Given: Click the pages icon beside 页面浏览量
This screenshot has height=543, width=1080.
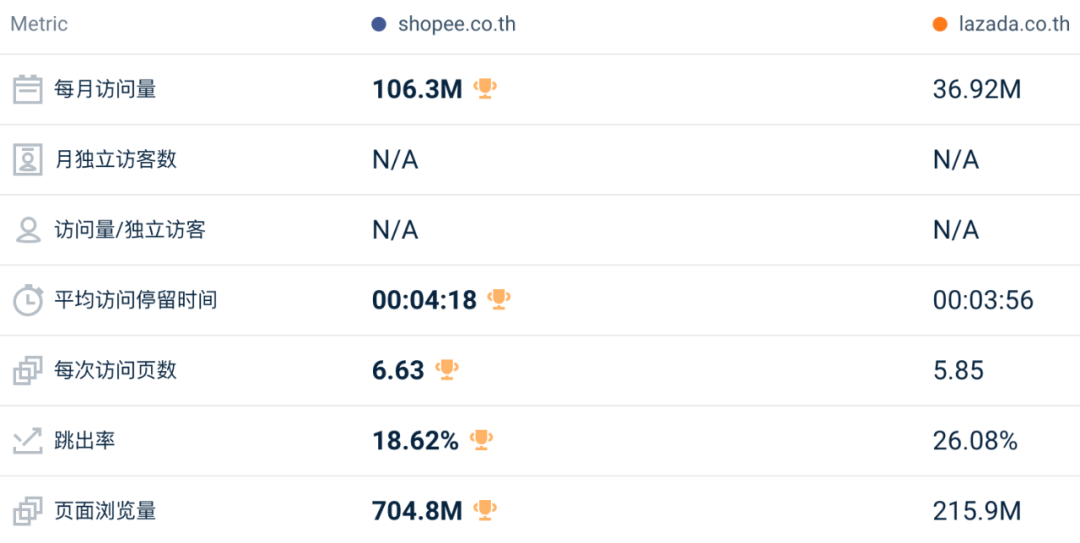Looking at the screenshot, I should tap(27, 511).
